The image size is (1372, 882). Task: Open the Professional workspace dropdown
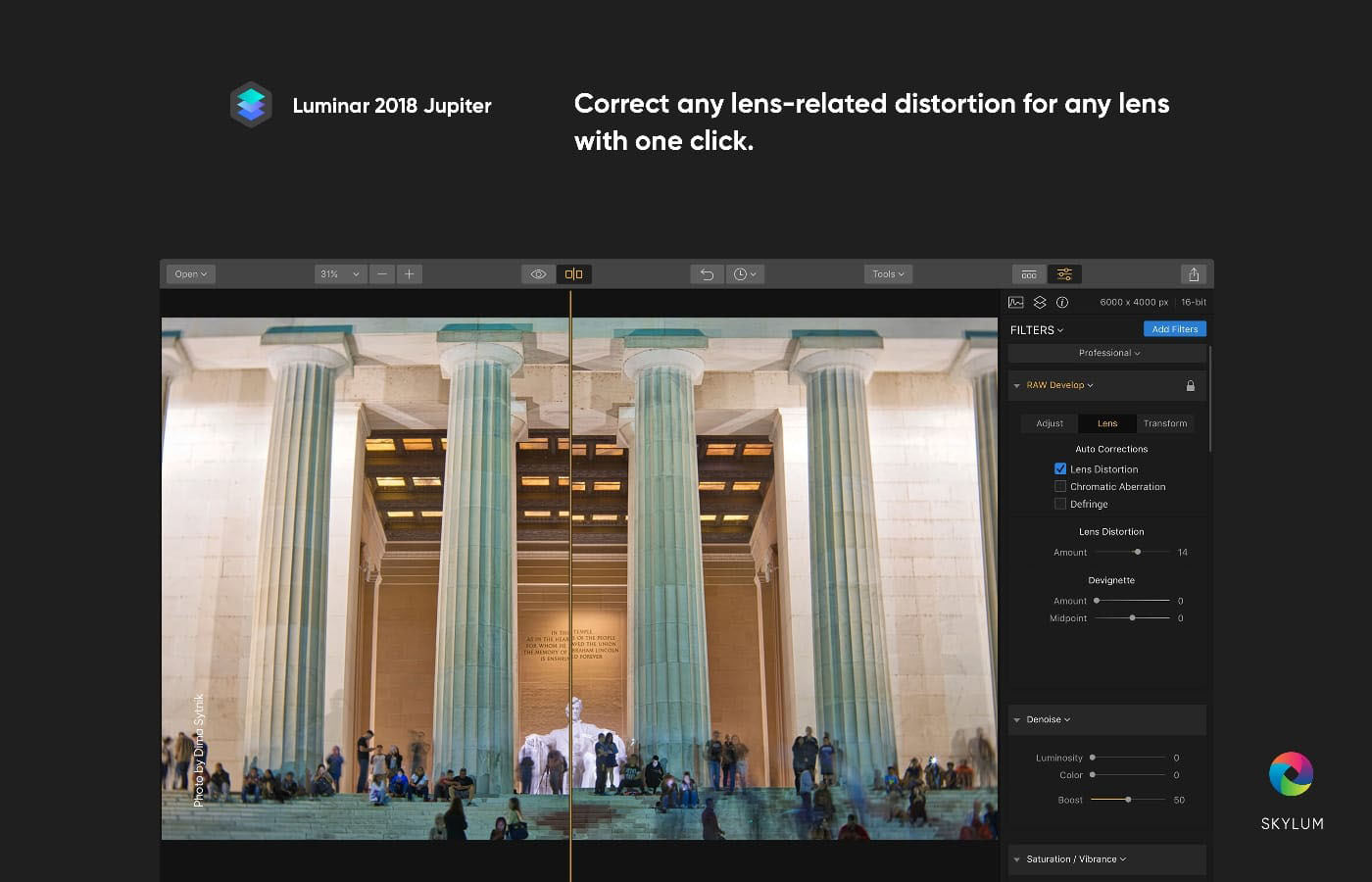1108,353
